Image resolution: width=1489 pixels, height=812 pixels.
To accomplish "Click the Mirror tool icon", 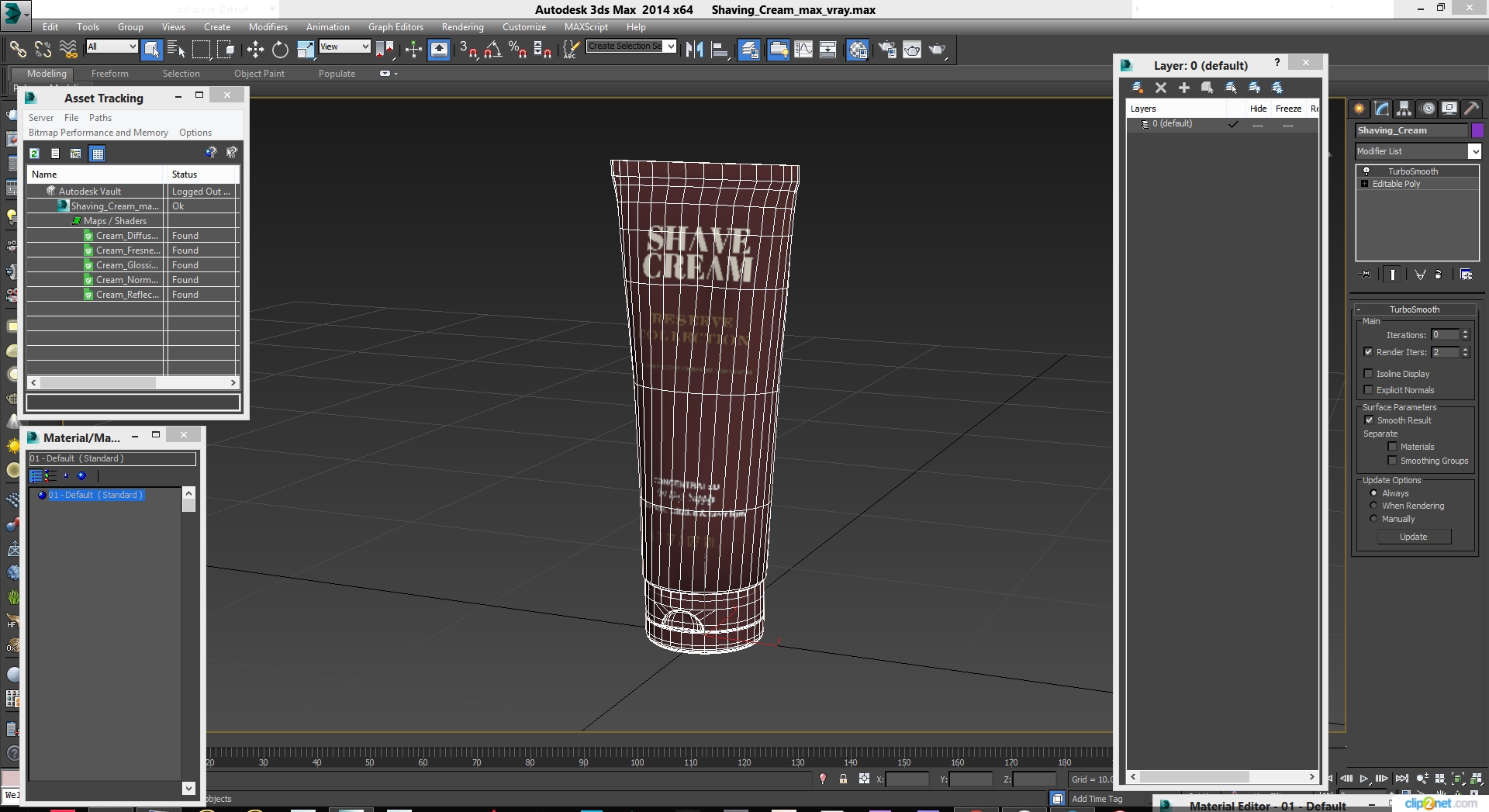I will coord(694,50).
